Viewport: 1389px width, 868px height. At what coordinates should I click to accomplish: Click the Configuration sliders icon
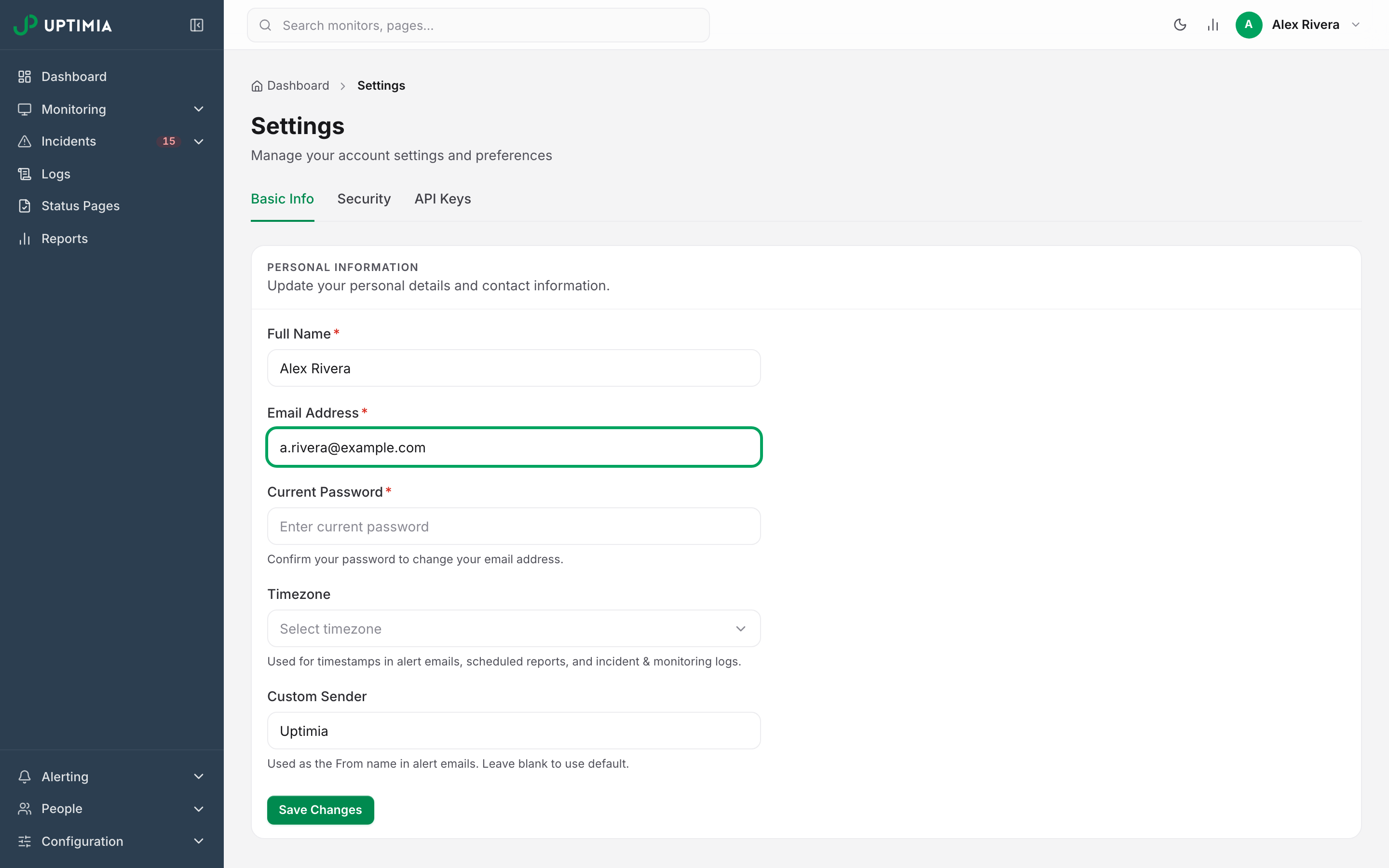click(25, 841)
